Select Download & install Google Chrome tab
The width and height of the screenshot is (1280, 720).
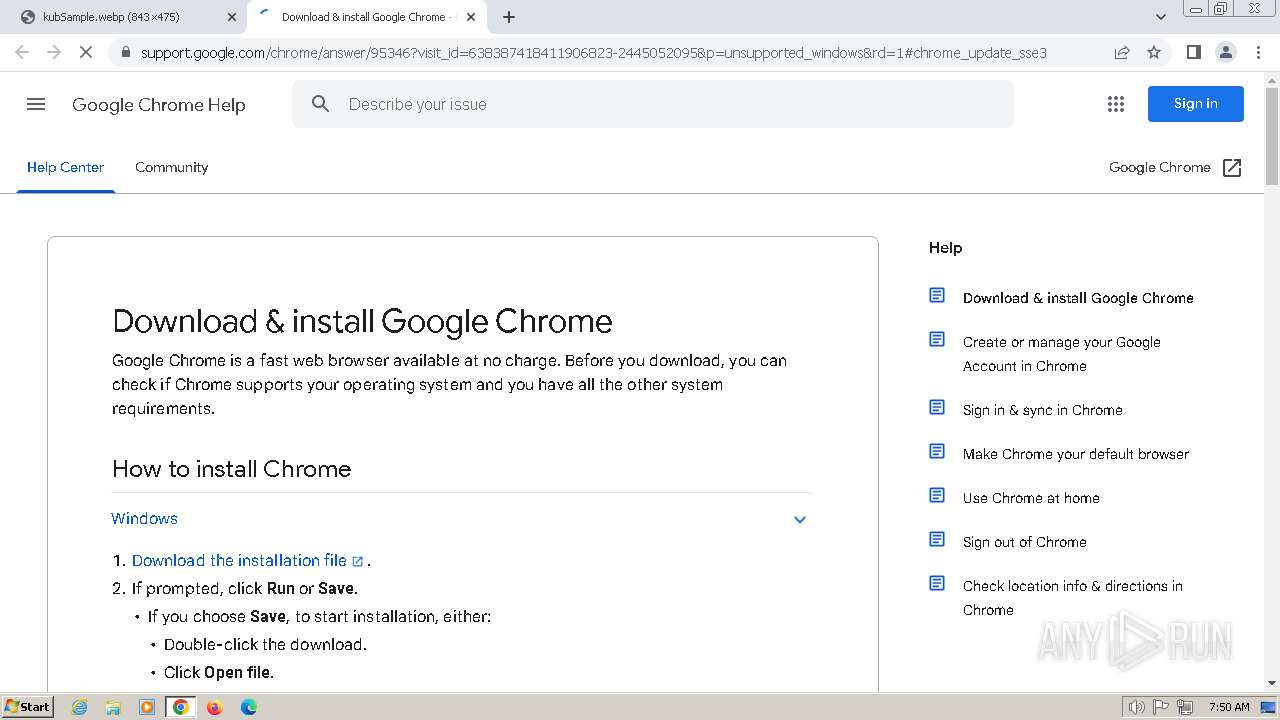368,17
